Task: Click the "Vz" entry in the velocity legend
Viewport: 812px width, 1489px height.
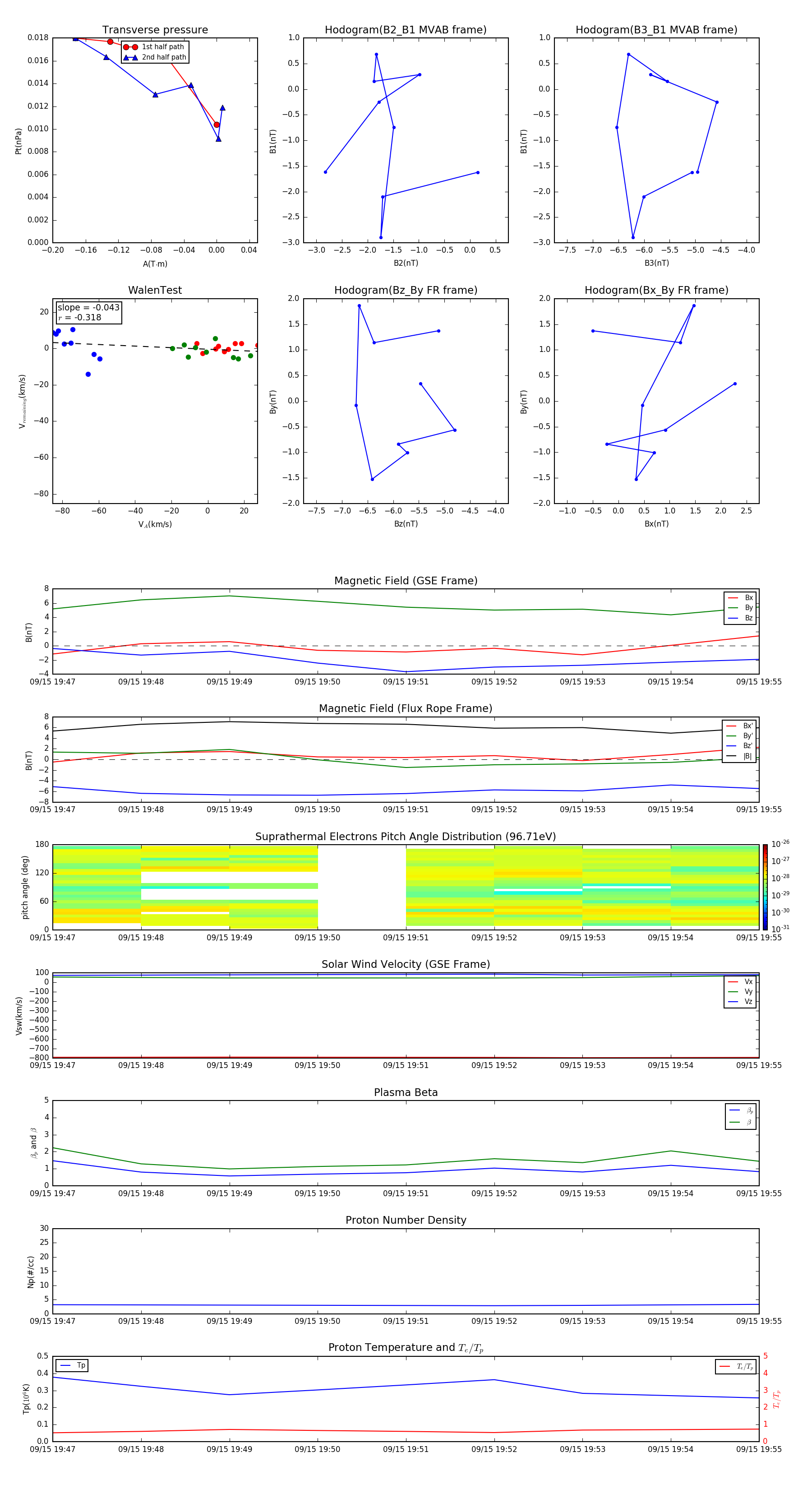Action: pos(740,1001)
